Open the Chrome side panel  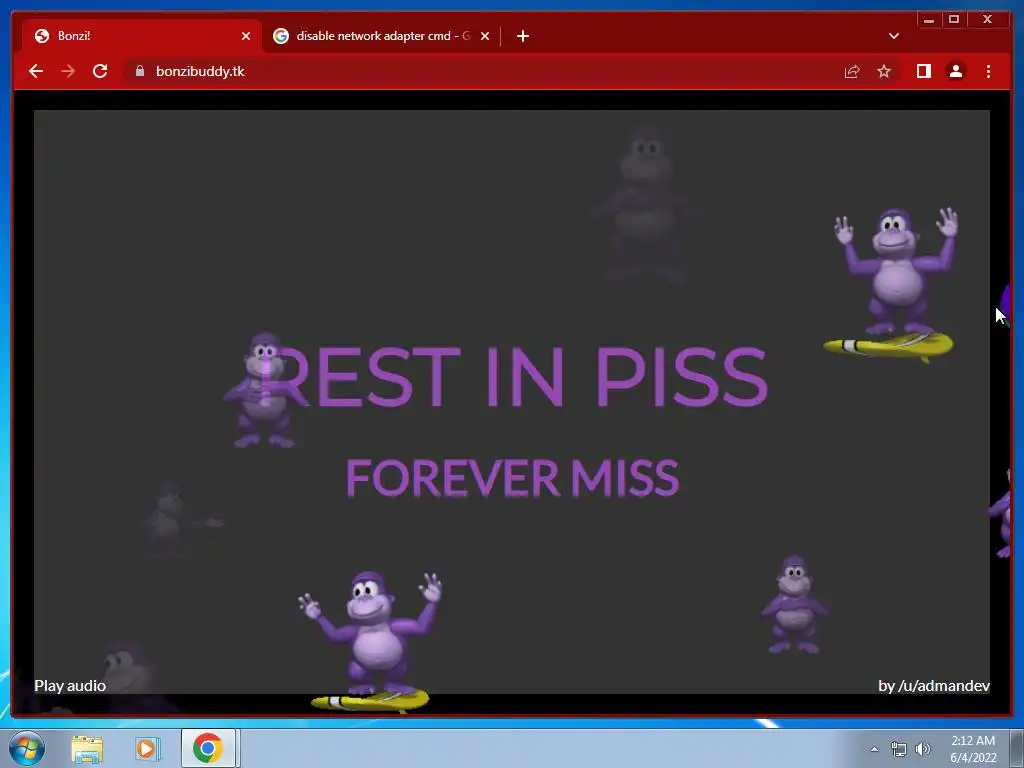click(x=923, y=71)
